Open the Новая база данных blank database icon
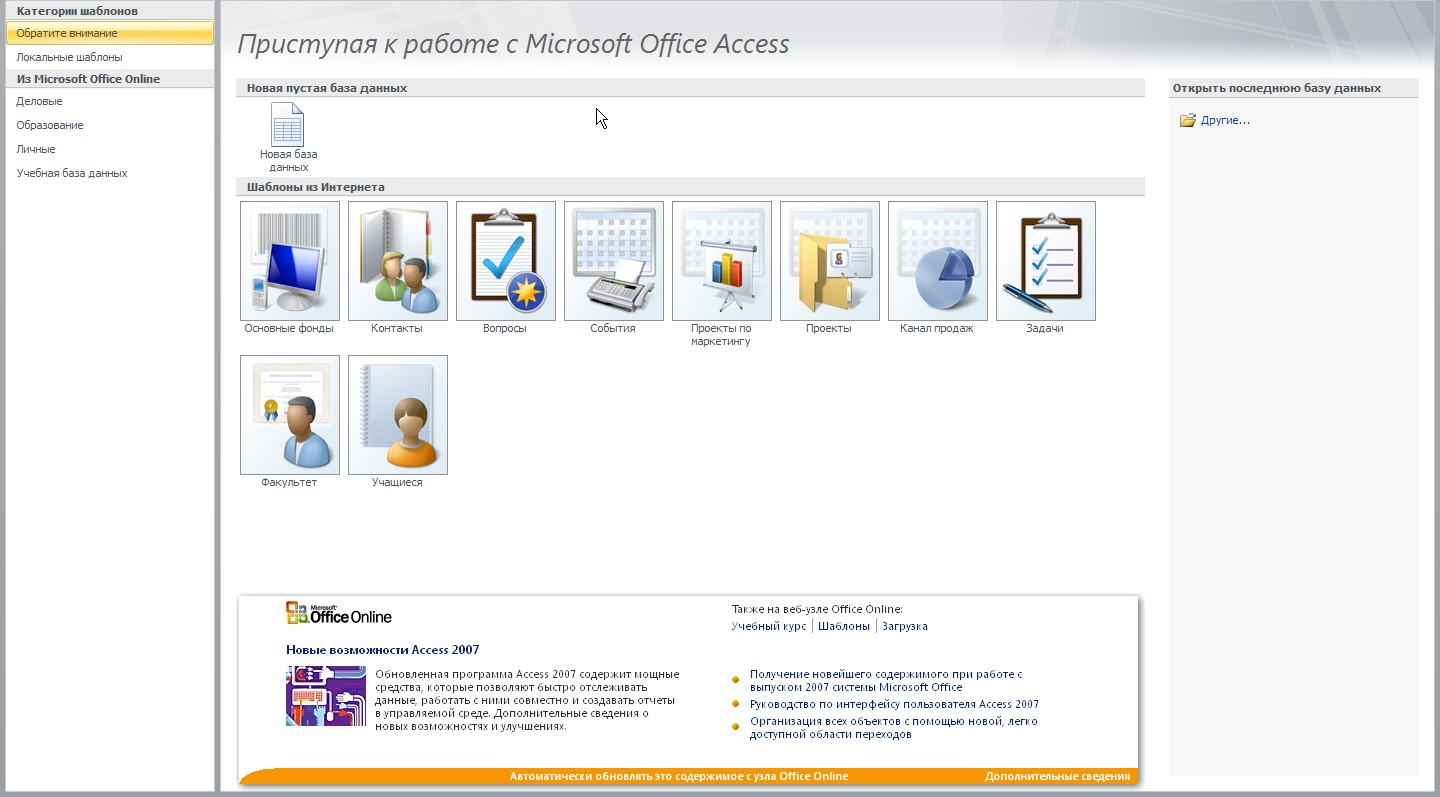 coord(288,125)
